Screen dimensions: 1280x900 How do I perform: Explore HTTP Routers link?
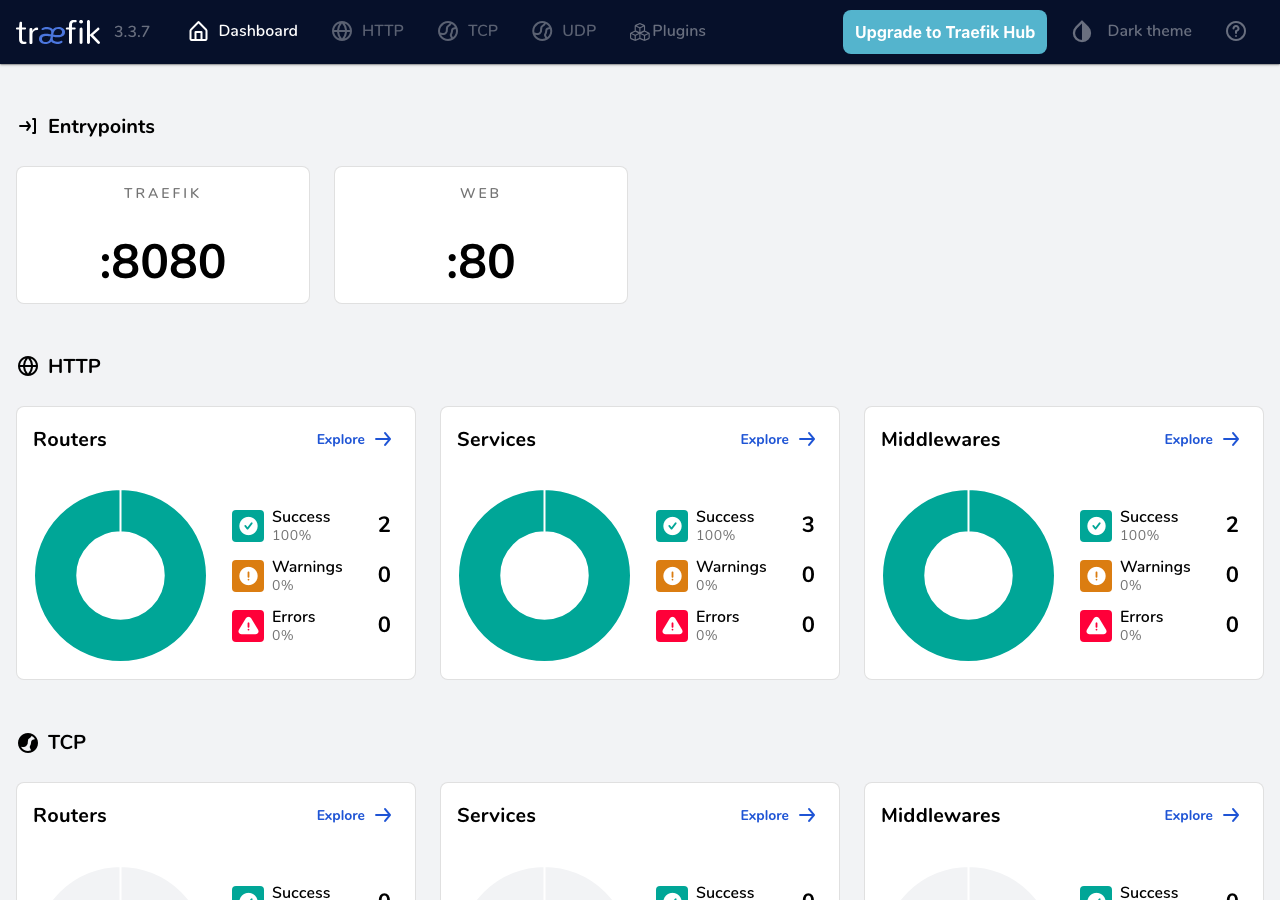[355, 439]
